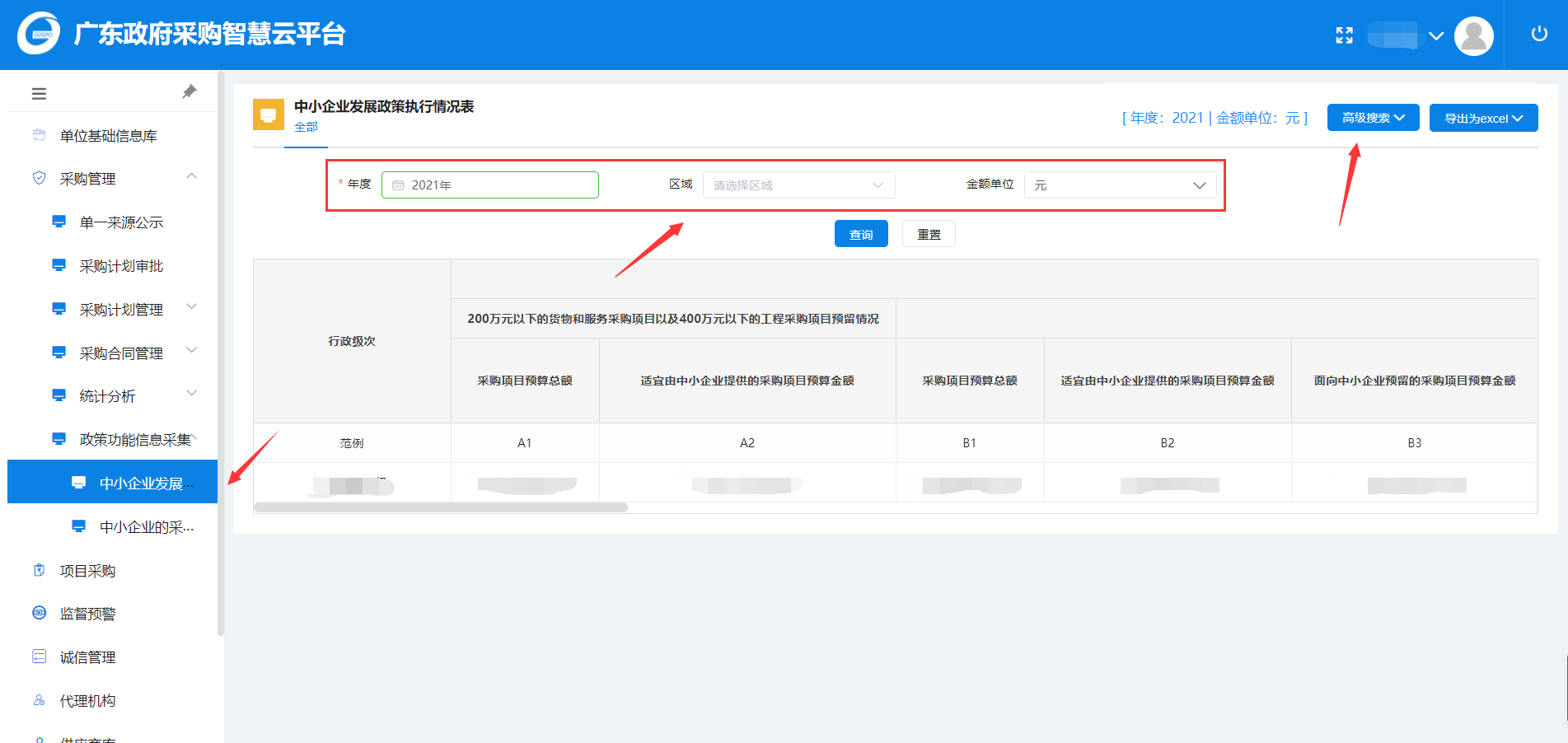Click the A2 cell in 范例 row
Image resolution: width=1568 pixels, height=743 pixels.
(x=747, y=443)
